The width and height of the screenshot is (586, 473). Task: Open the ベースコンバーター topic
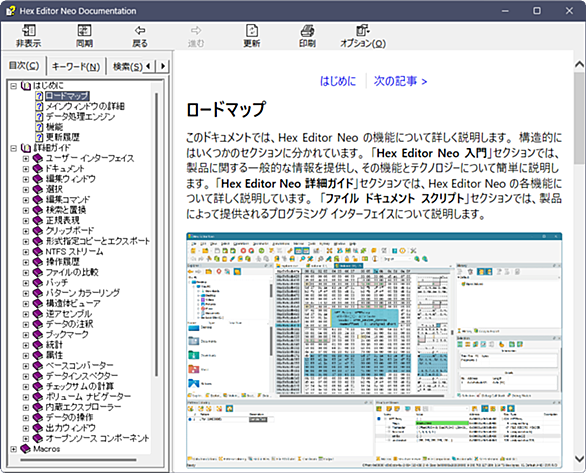(x=79, y=366)
